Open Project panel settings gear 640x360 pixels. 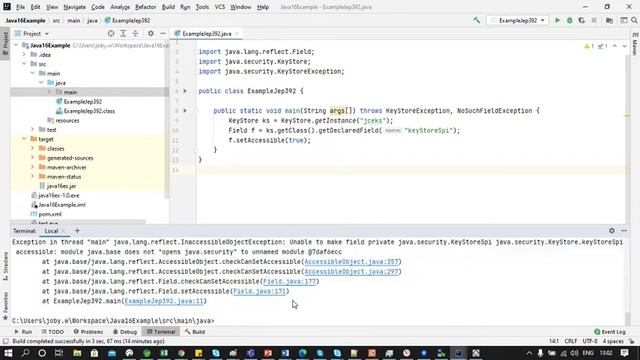pos(151,33)
